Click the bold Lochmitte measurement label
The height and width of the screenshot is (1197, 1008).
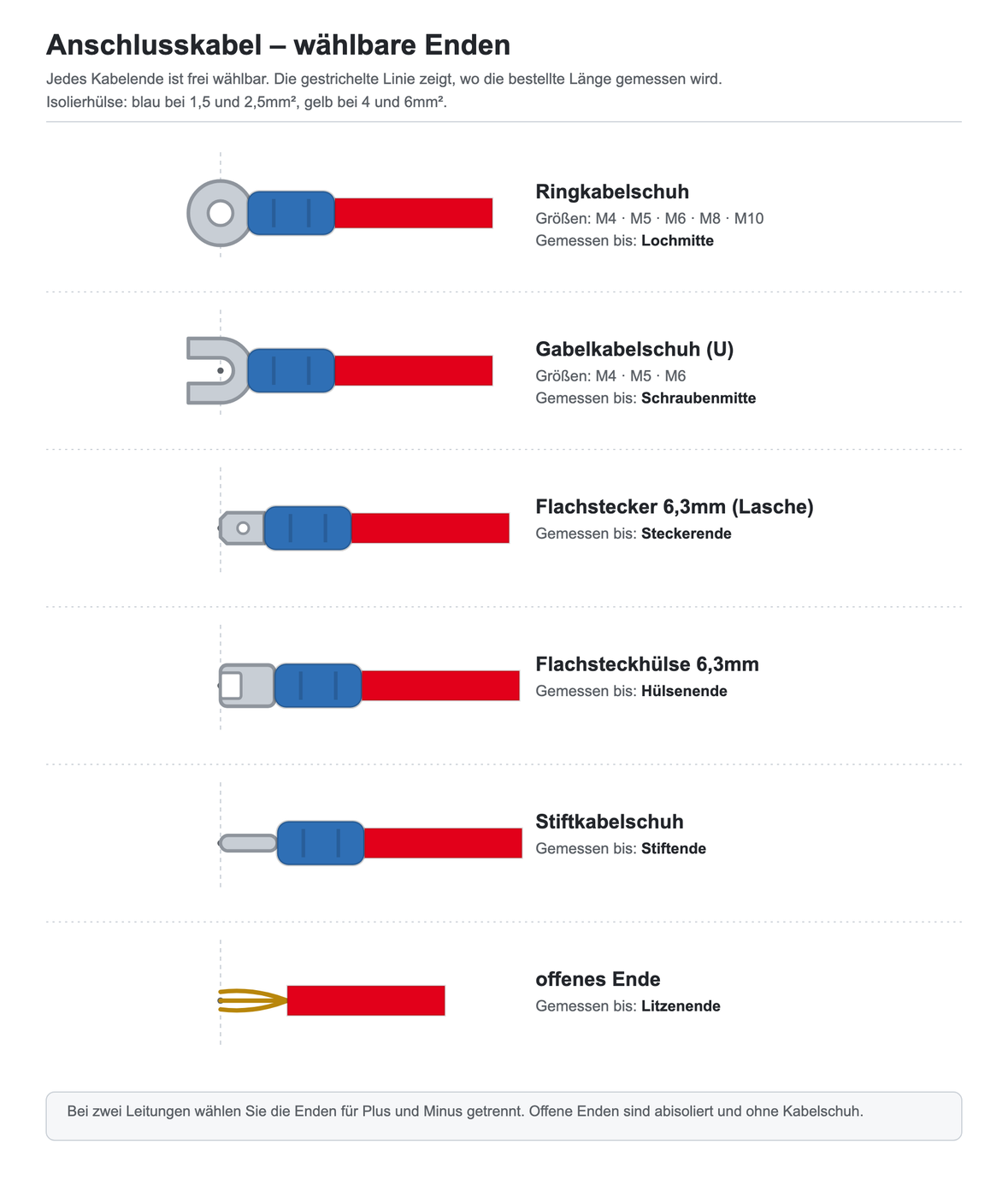677,240
